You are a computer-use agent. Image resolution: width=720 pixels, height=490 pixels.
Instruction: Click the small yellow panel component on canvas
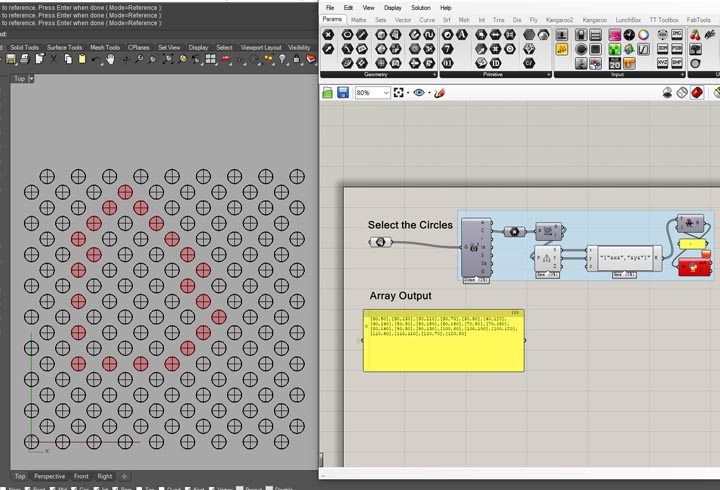692,244
